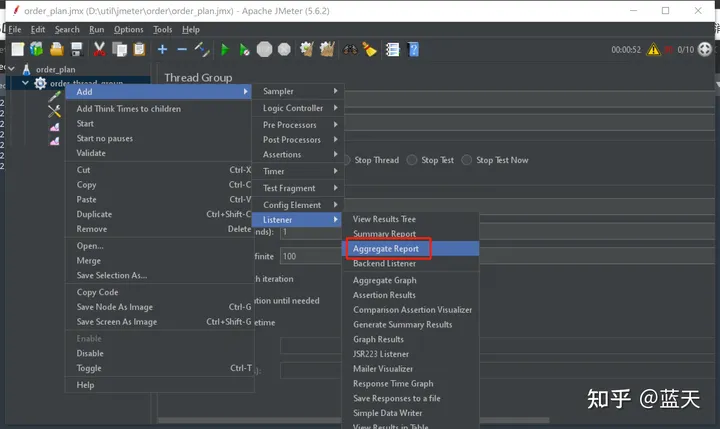Image resolution: width=720 pixels, height=429 pixels.
Task: Collapse the order_plan tree node arrow
Action: click(x=11, y=69)
